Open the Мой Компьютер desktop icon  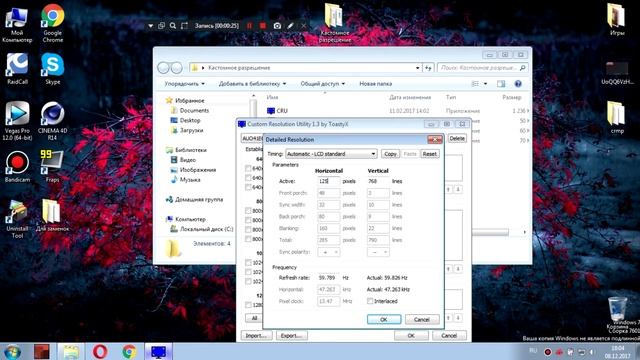click(17, 24)
